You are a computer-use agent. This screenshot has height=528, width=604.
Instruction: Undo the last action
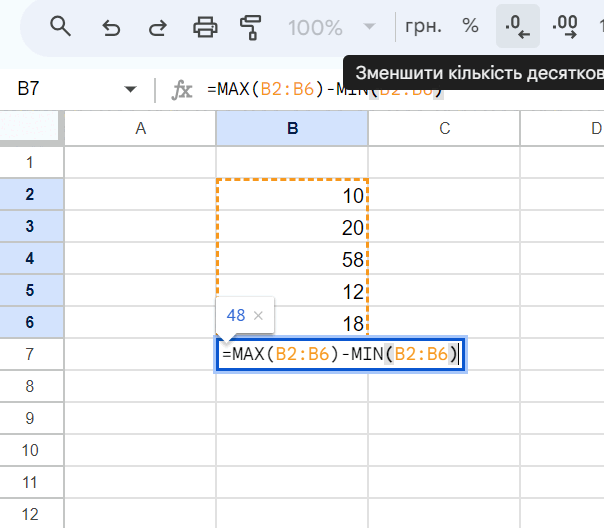tap(111, 27)
